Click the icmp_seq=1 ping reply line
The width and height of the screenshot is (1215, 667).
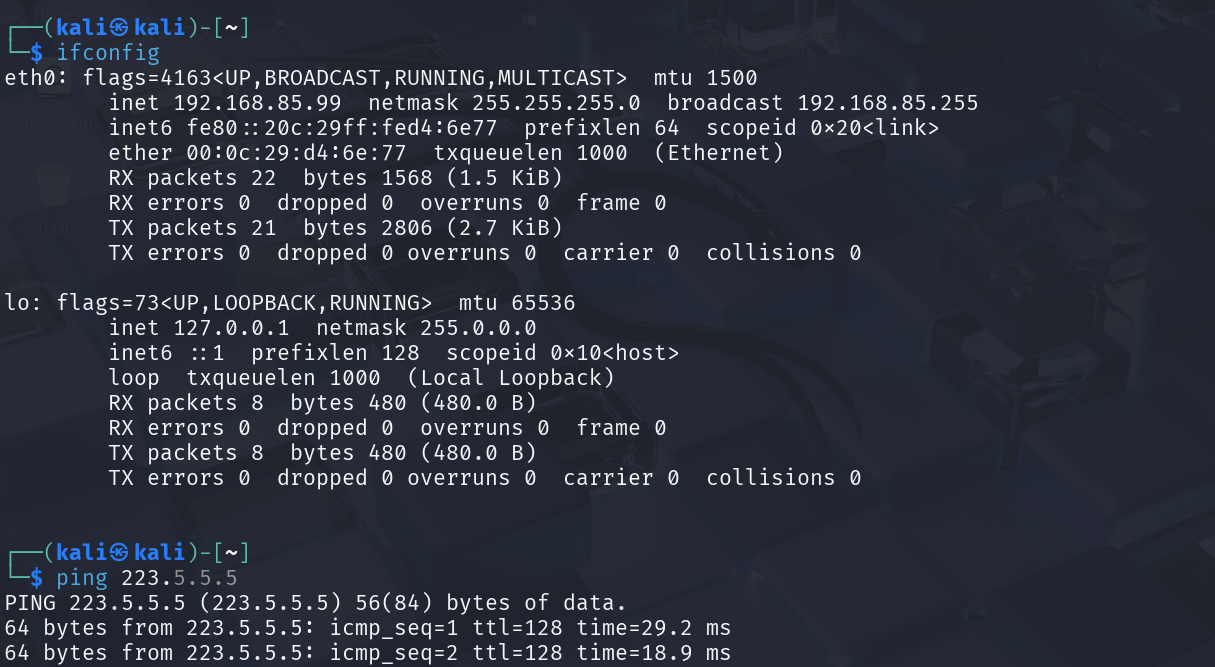coord(368,628)
